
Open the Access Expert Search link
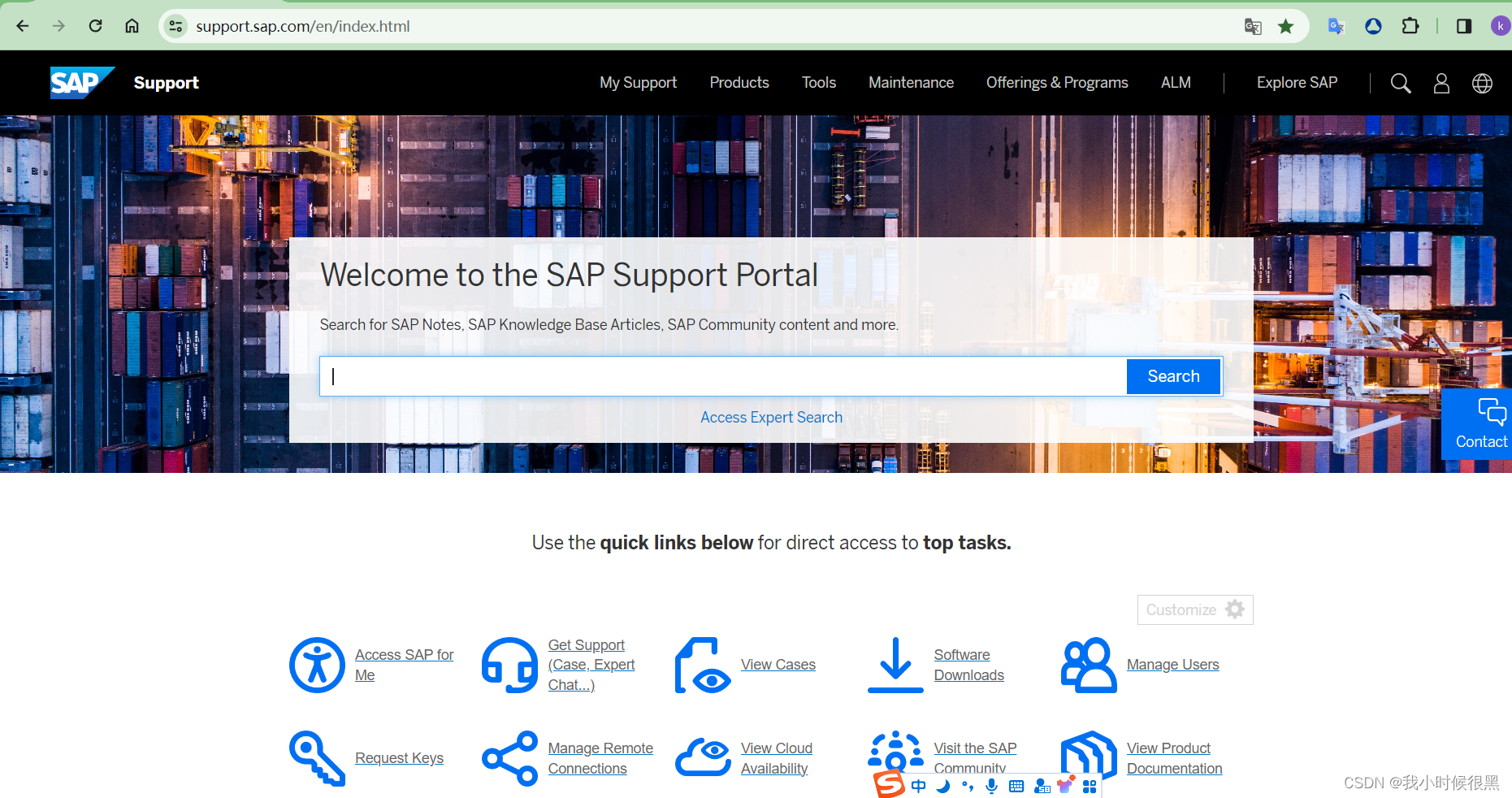(770, 417)
